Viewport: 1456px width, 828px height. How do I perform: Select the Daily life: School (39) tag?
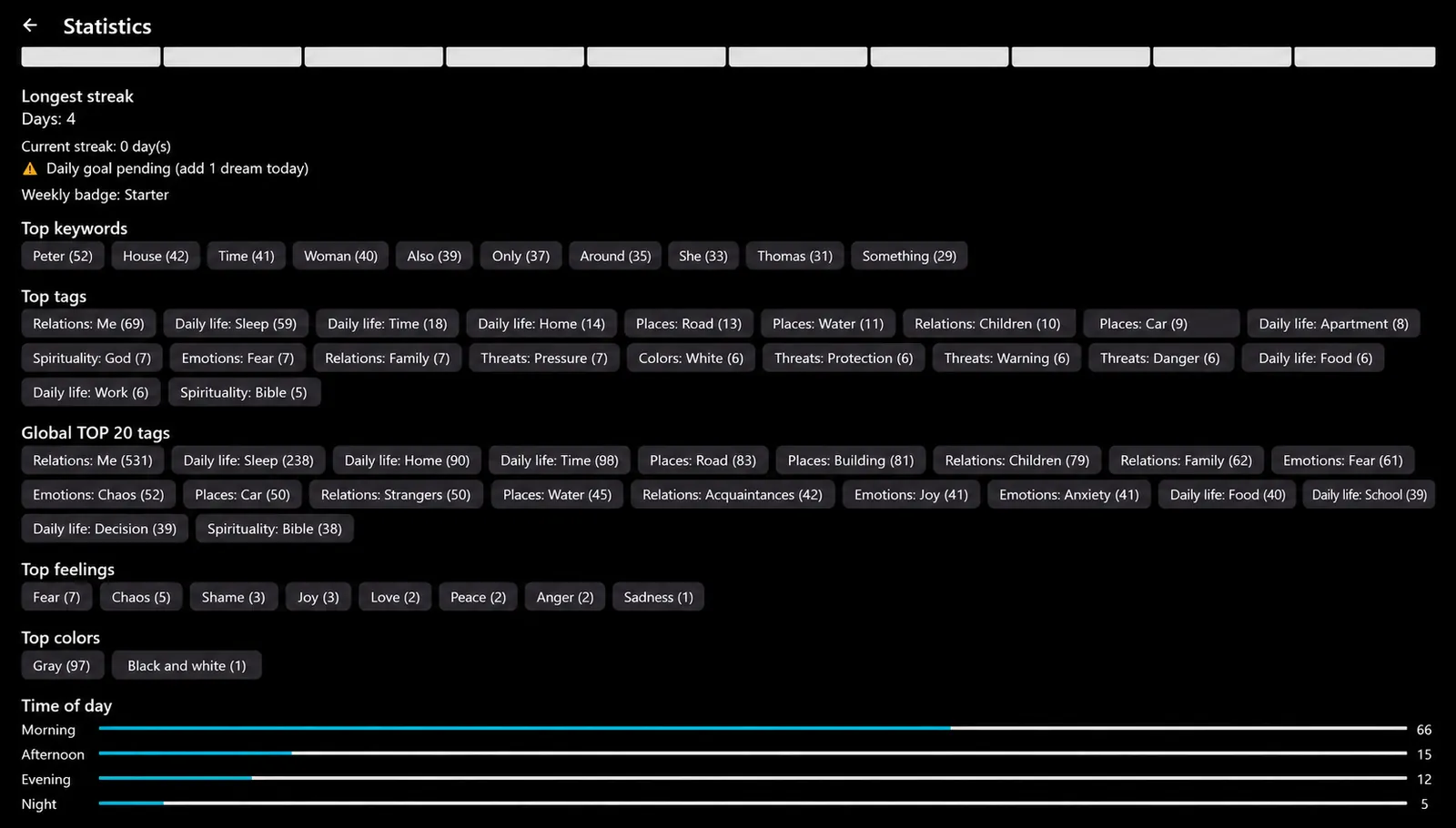point(1370,495)
